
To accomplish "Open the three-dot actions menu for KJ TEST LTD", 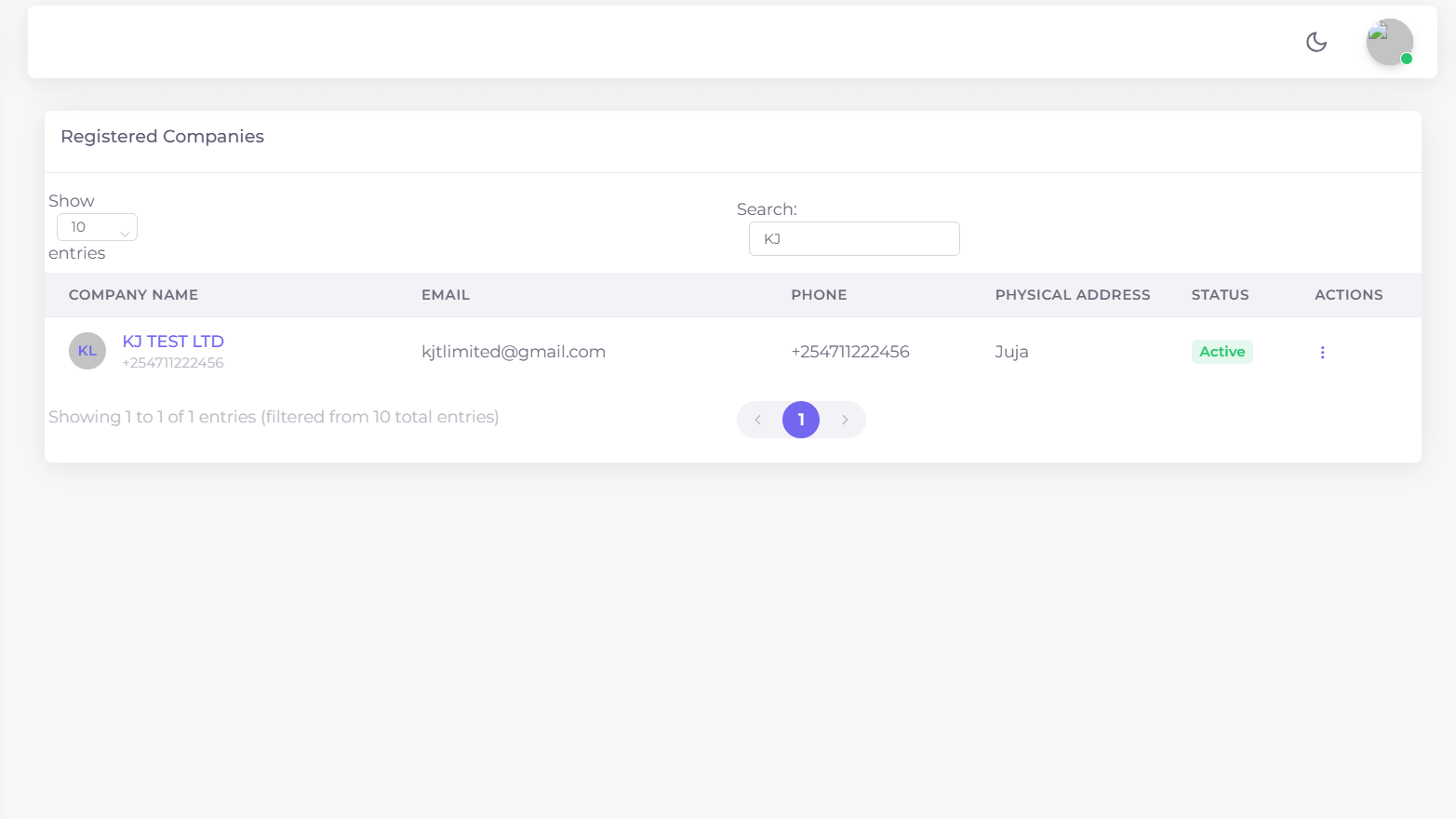I will (x=1322, y=352).
